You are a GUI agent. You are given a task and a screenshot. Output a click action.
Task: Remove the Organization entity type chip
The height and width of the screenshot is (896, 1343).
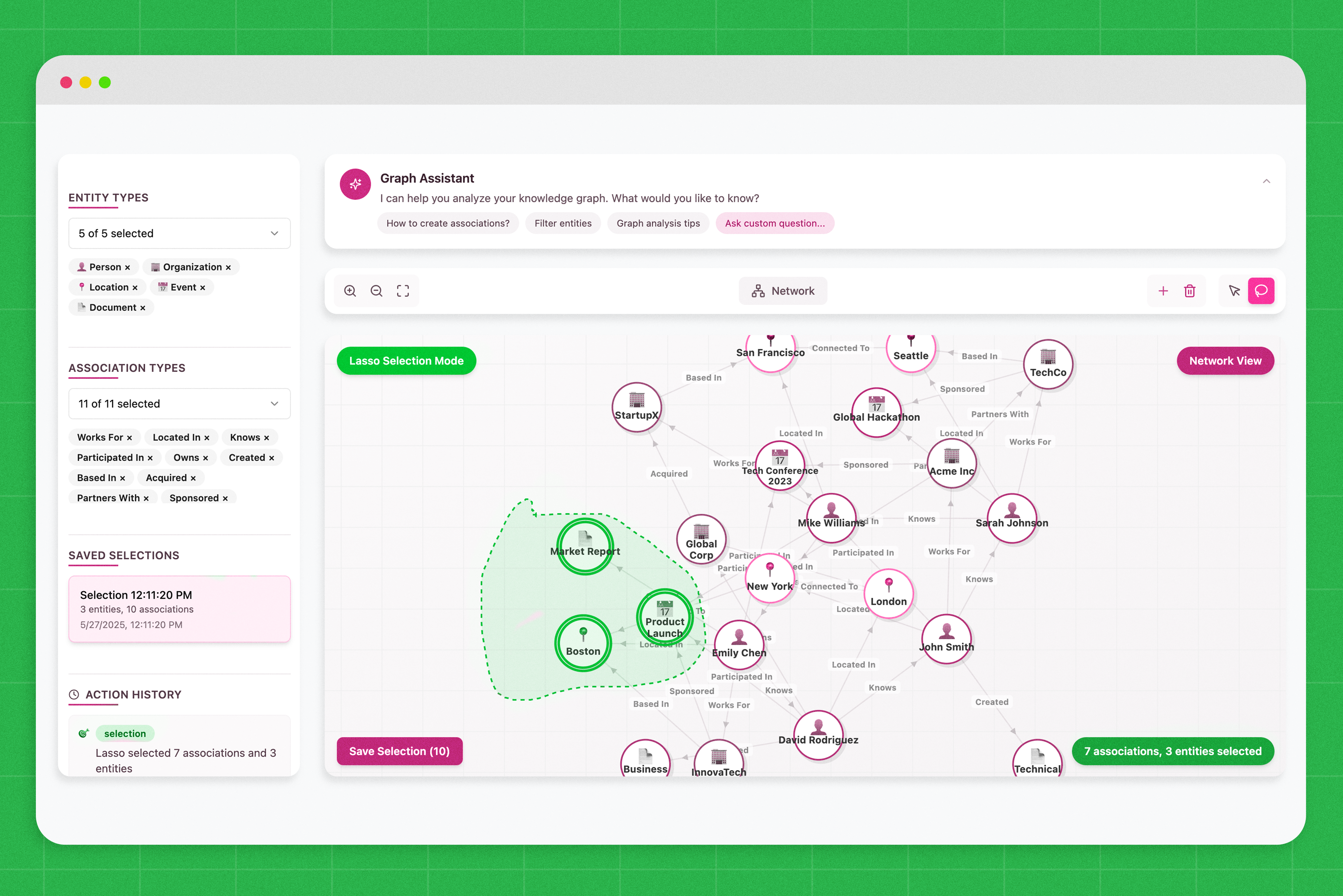pos(228,268)
